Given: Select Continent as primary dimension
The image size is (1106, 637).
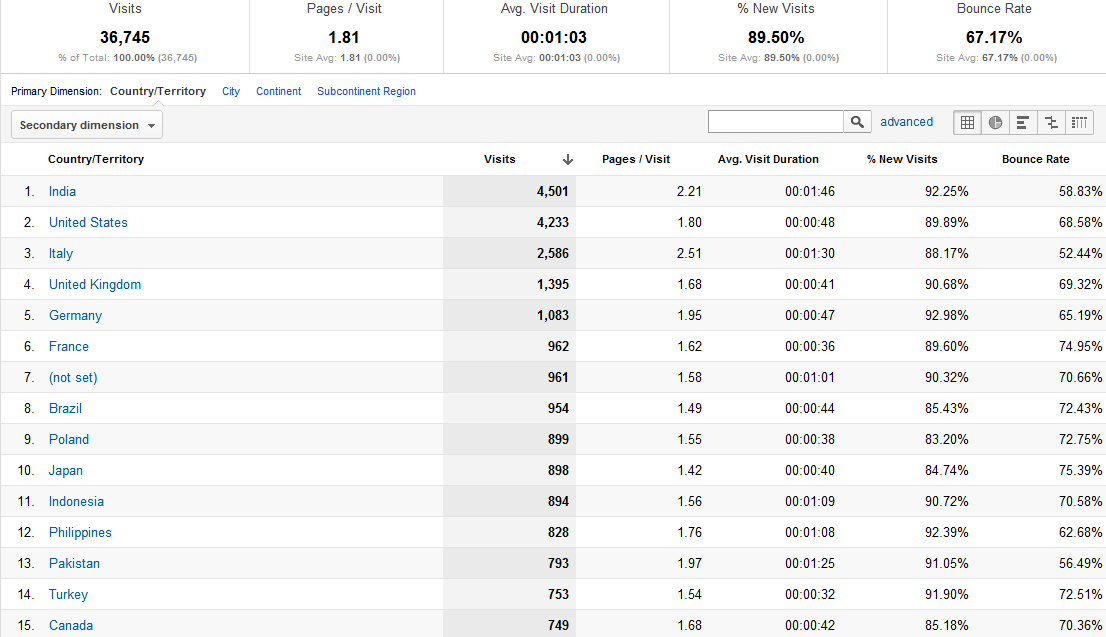Looking at the screenshot, I should (278, 91).
